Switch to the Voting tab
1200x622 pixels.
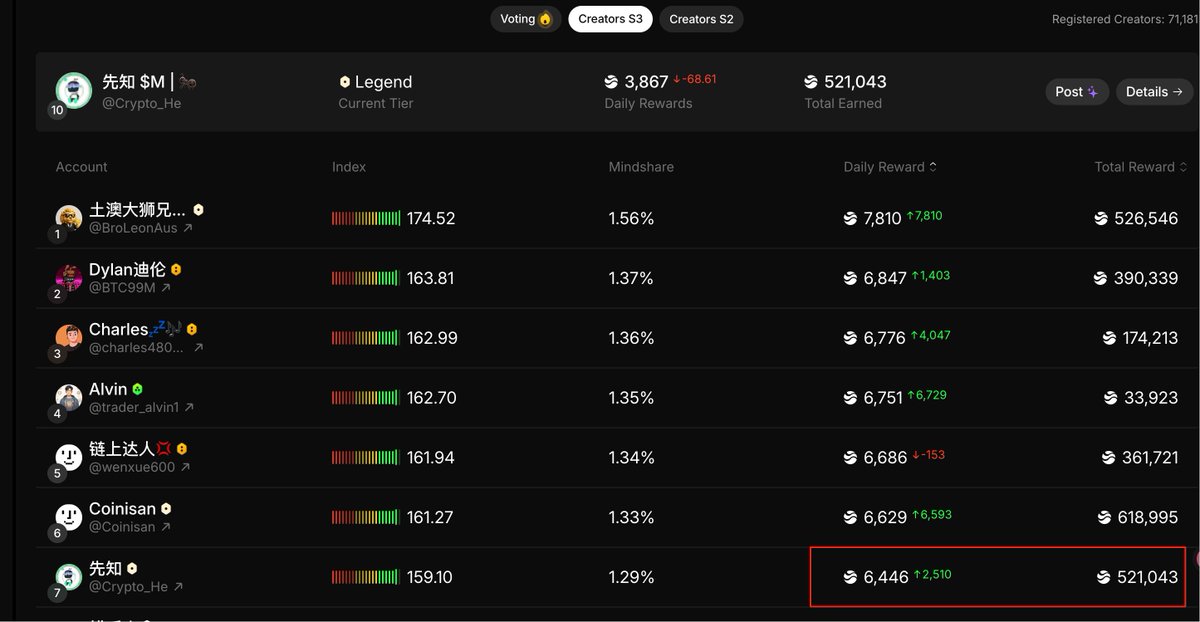[526, 19]
